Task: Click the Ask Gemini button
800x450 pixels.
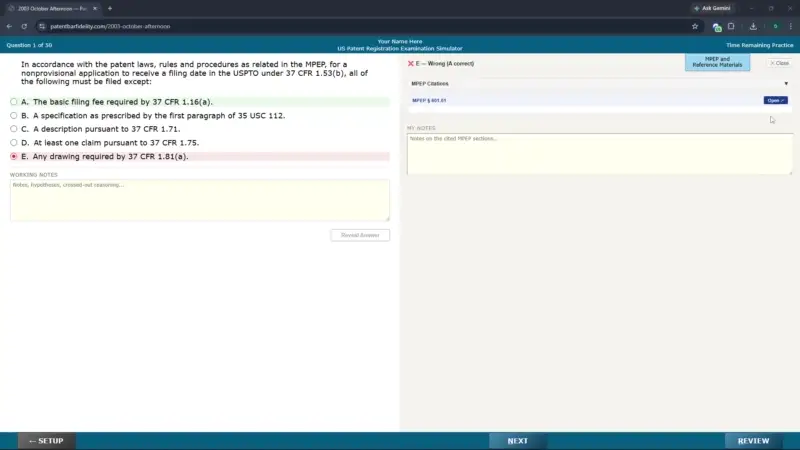Action: coord(712,8)
